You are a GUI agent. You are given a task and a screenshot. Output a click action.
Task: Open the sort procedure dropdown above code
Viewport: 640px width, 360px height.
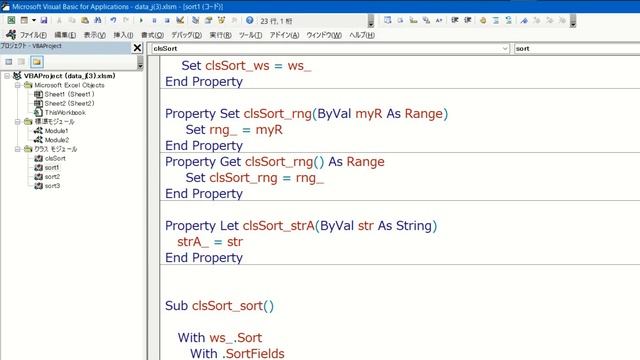click(576, 49)
